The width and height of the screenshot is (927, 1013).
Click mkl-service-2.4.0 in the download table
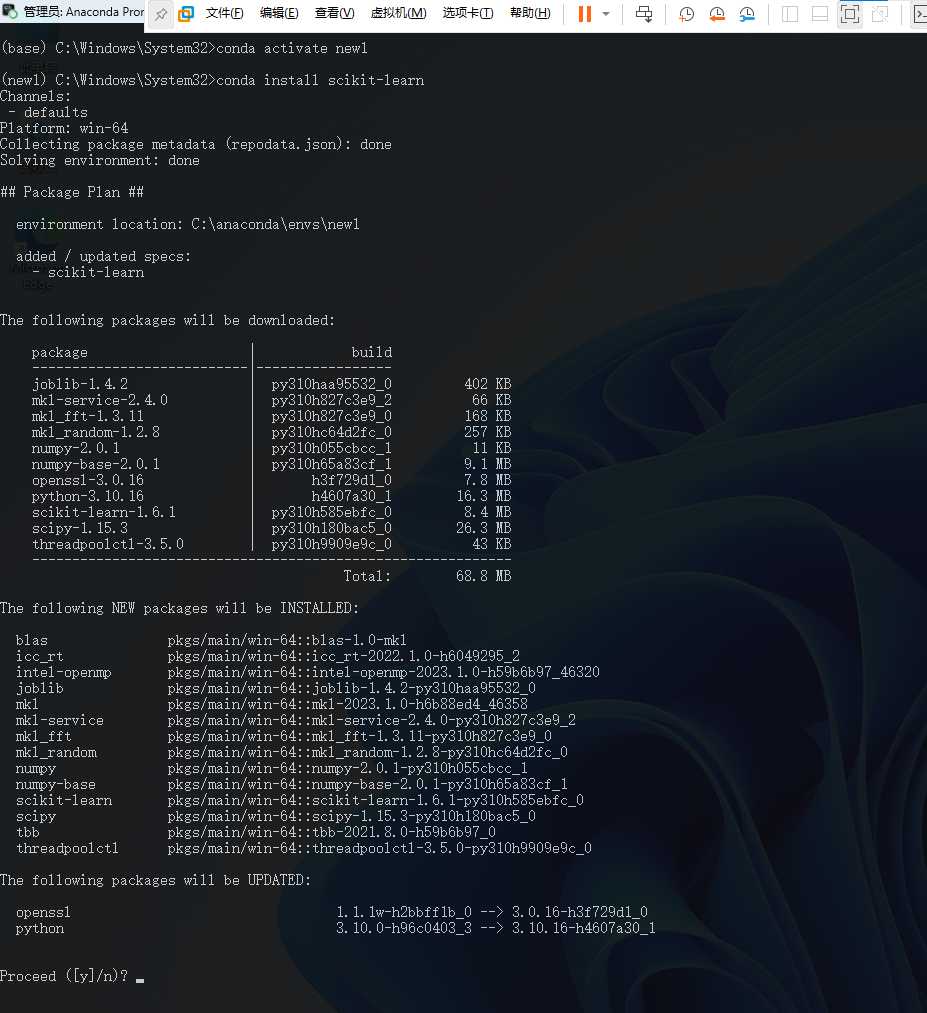(x=99, y=401)
